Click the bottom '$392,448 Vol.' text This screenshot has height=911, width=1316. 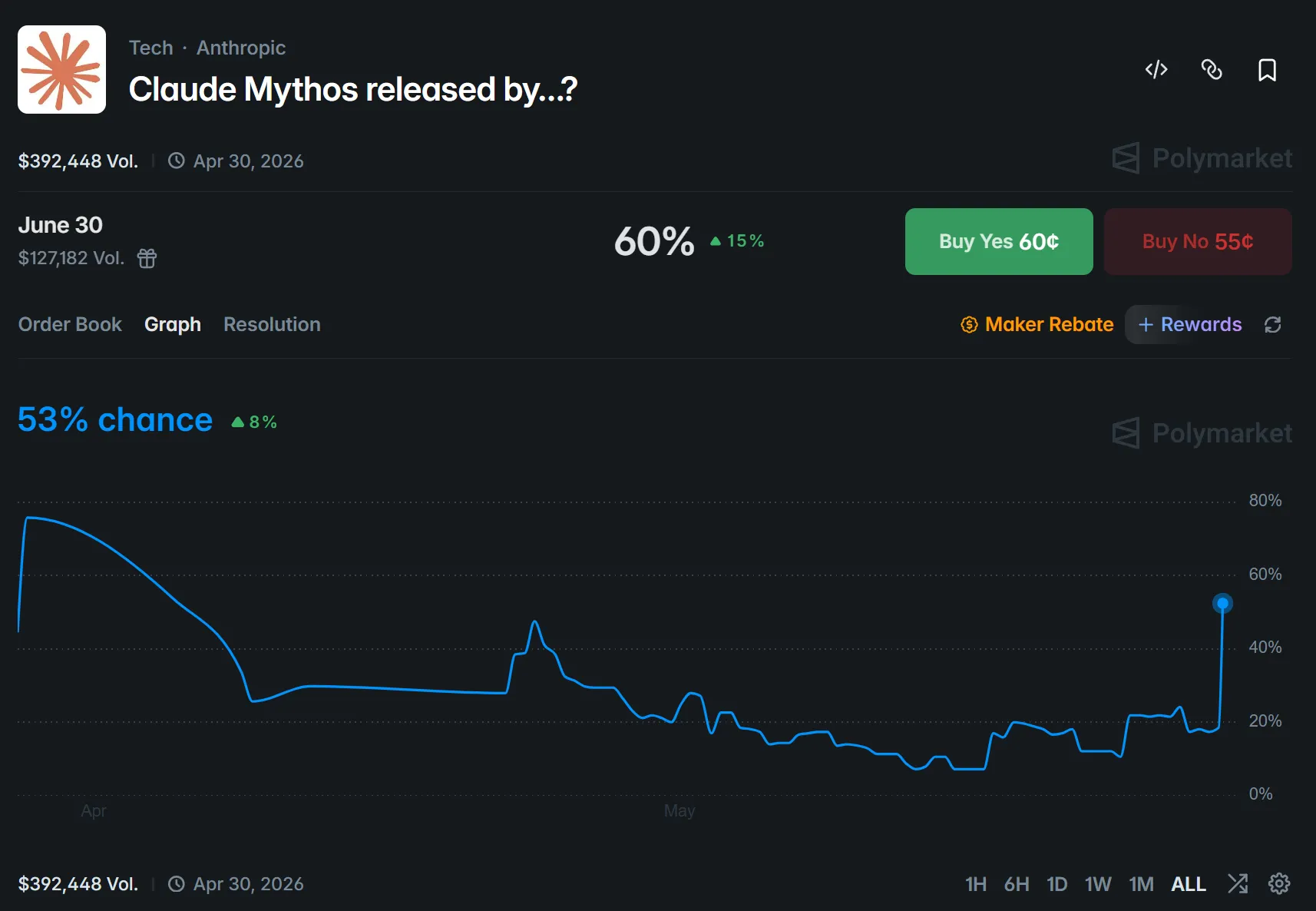78,884
